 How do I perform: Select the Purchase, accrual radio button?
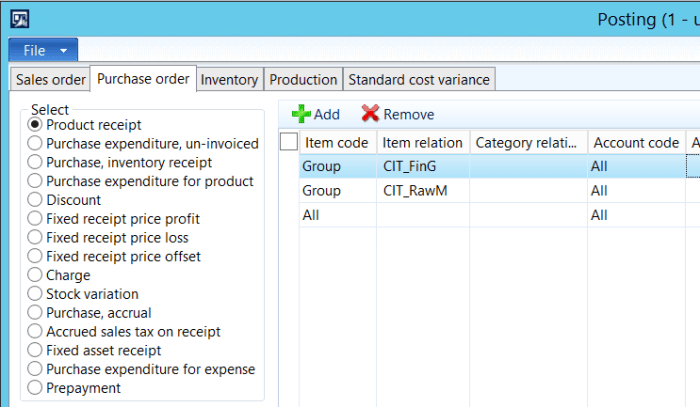[x=35, y=312]
